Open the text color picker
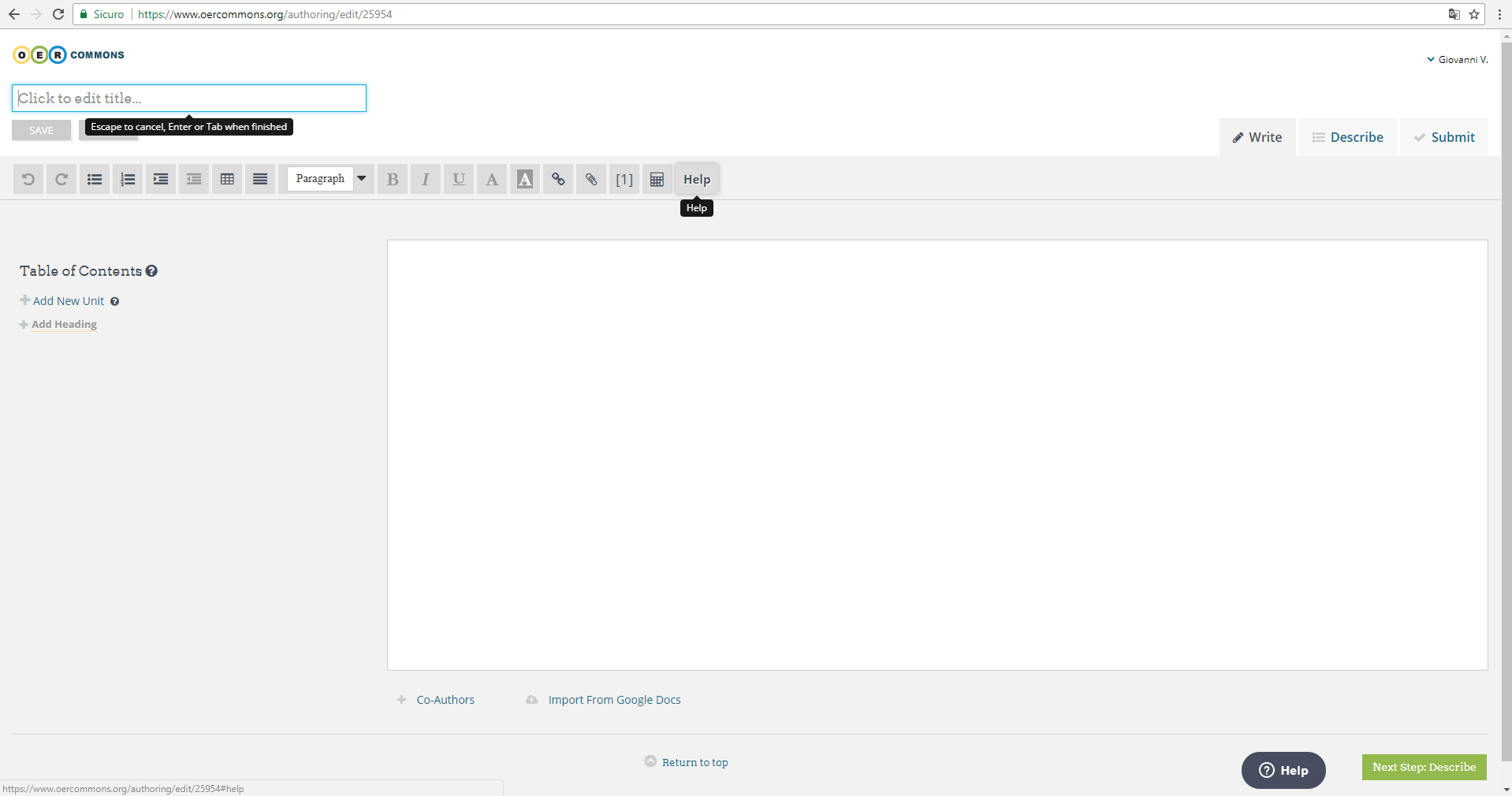 click(x=492, y=180)
